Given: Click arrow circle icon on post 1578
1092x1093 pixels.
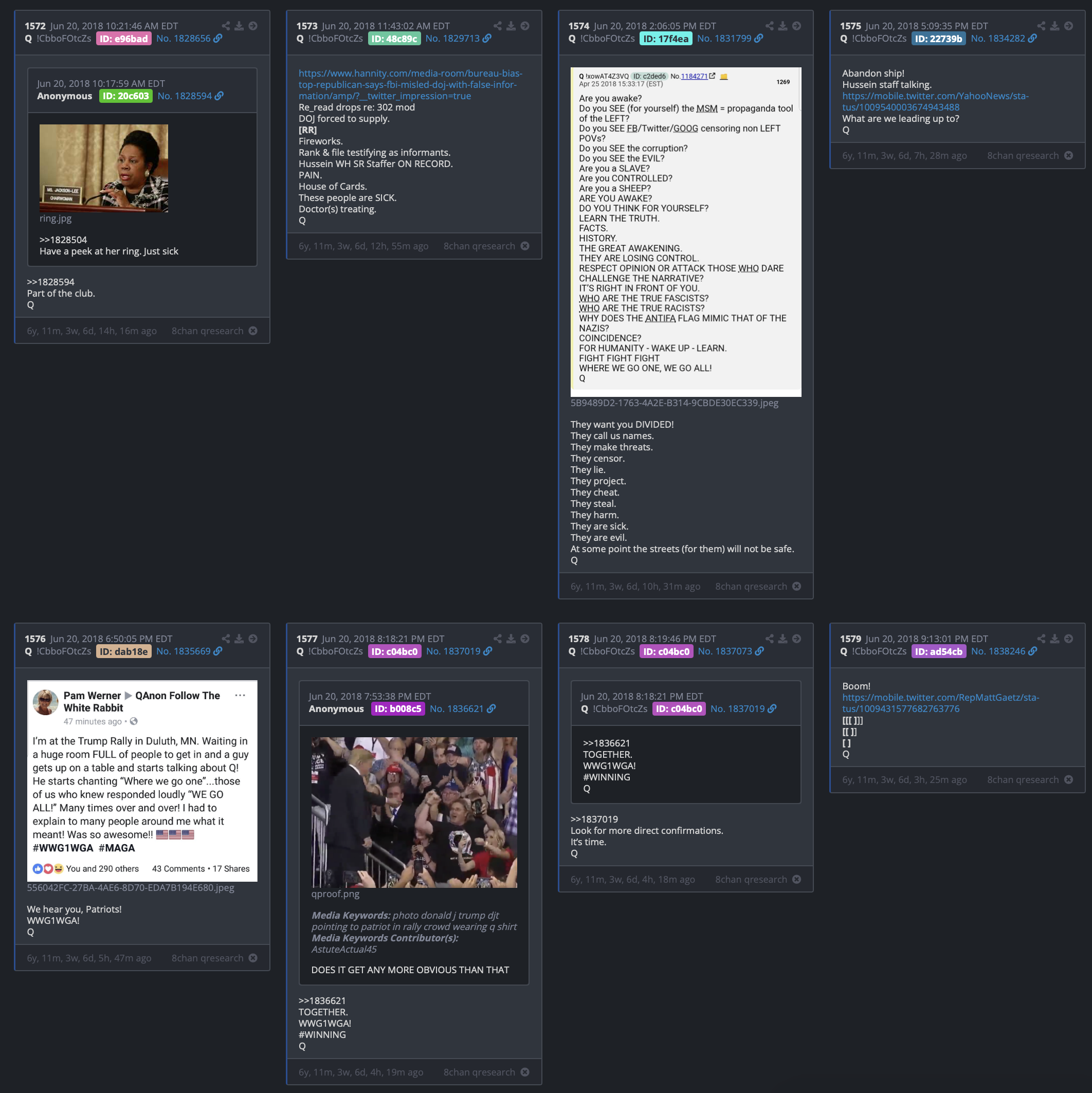Looking at the screenshot, I should (x=797, y=639).
